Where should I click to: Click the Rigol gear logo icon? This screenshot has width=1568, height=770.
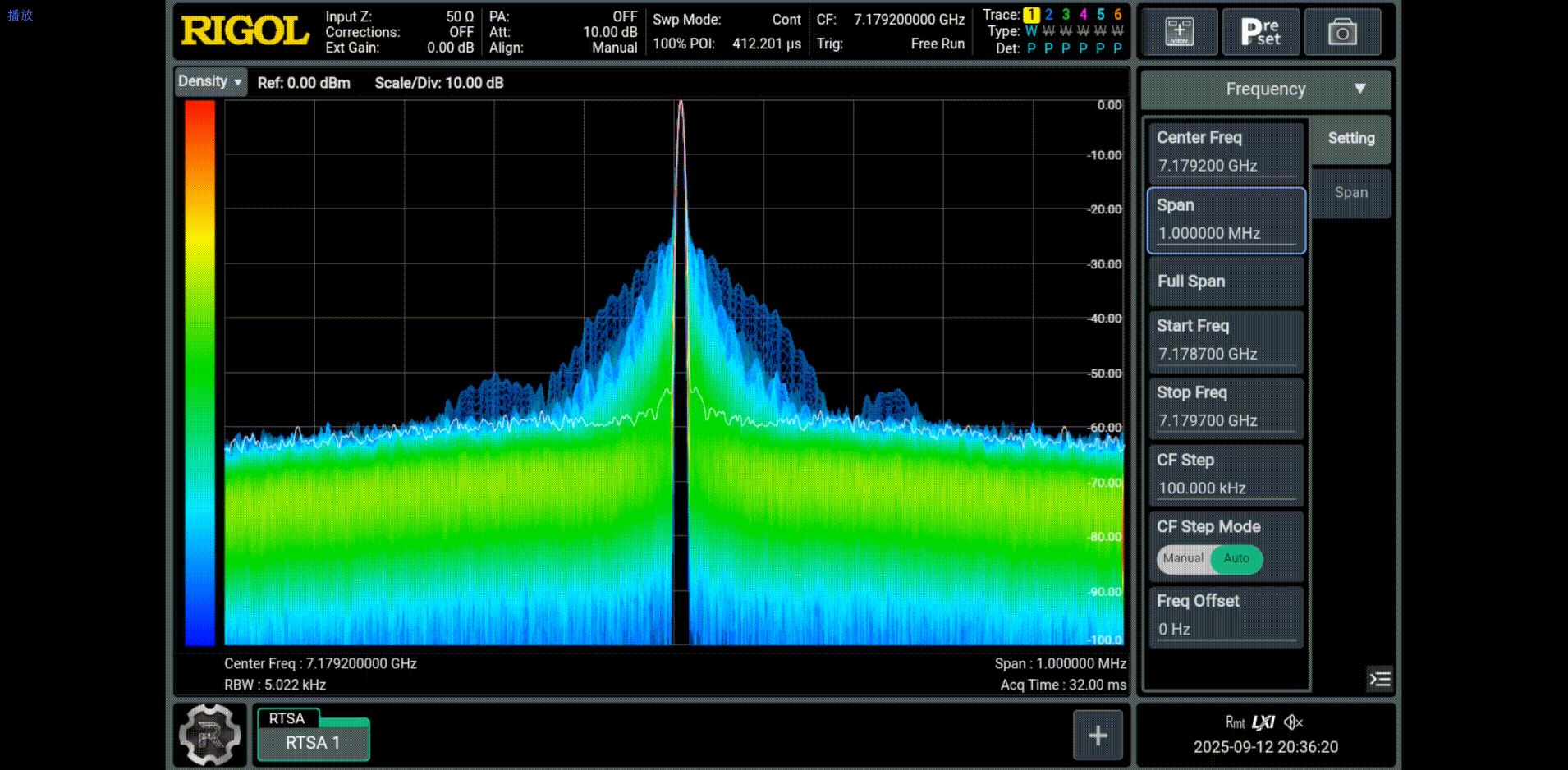[x=210, y=735]
